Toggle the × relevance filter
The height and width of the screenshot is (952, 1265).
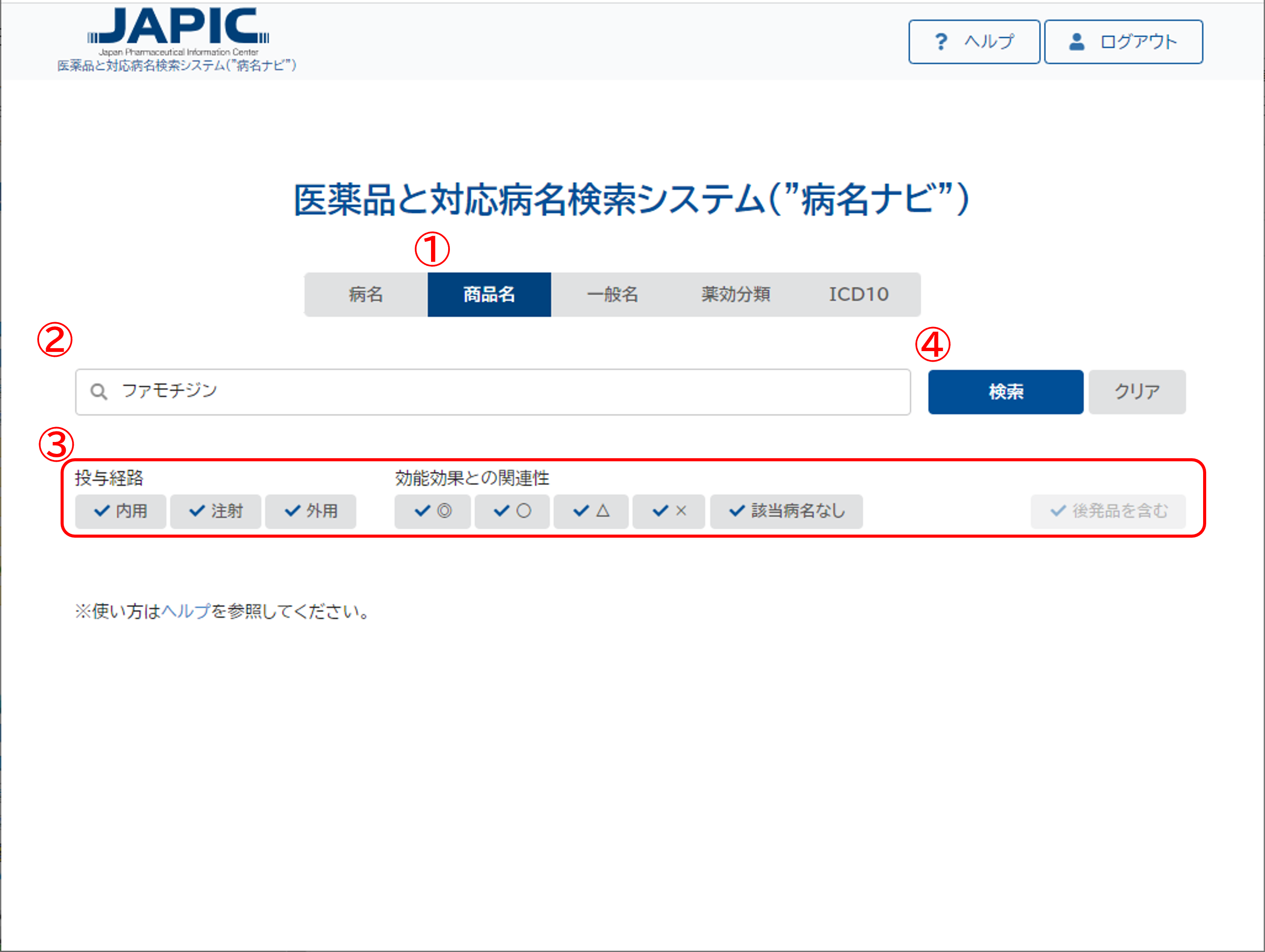[668, 511]
